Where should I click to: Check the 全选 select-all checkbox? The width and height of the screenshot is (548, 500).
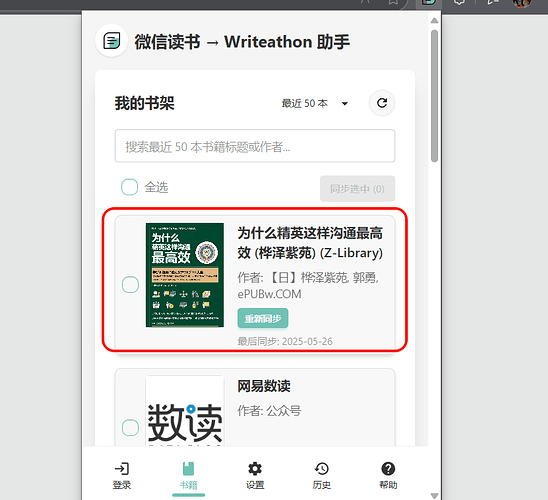(x=129, y=187)
